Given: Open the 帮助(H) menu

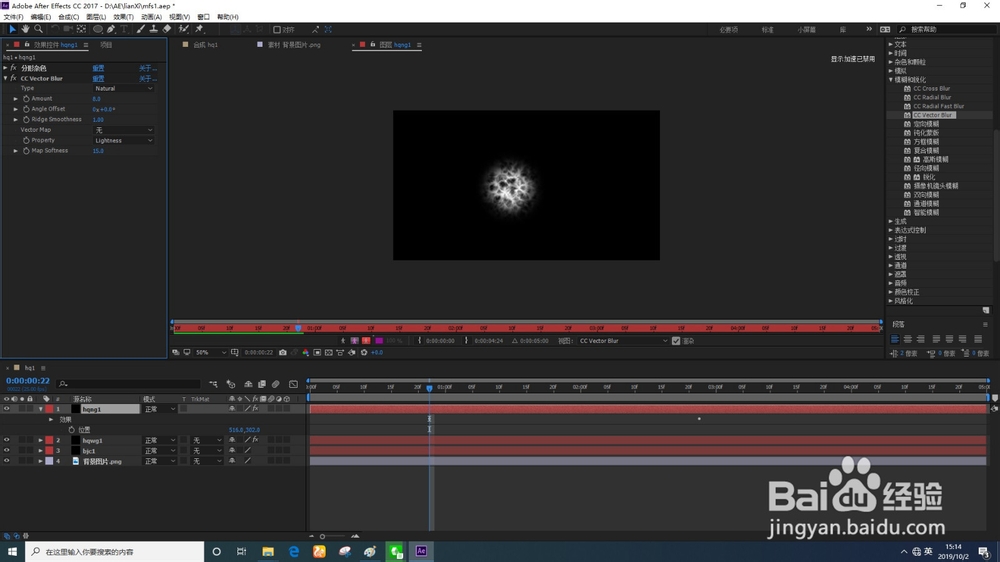Looking at the screenshot, I should pos(228,17).
